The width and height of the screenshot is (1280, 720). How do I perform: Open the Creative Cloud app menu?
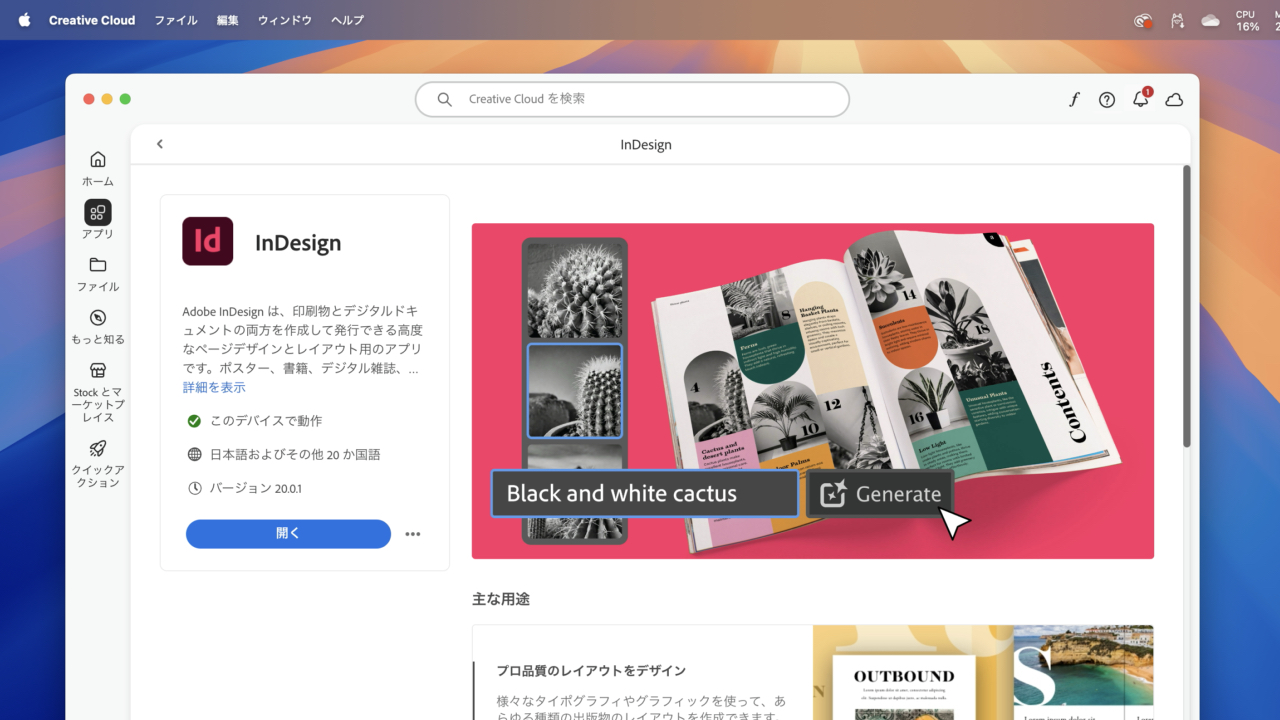[92, 20]
